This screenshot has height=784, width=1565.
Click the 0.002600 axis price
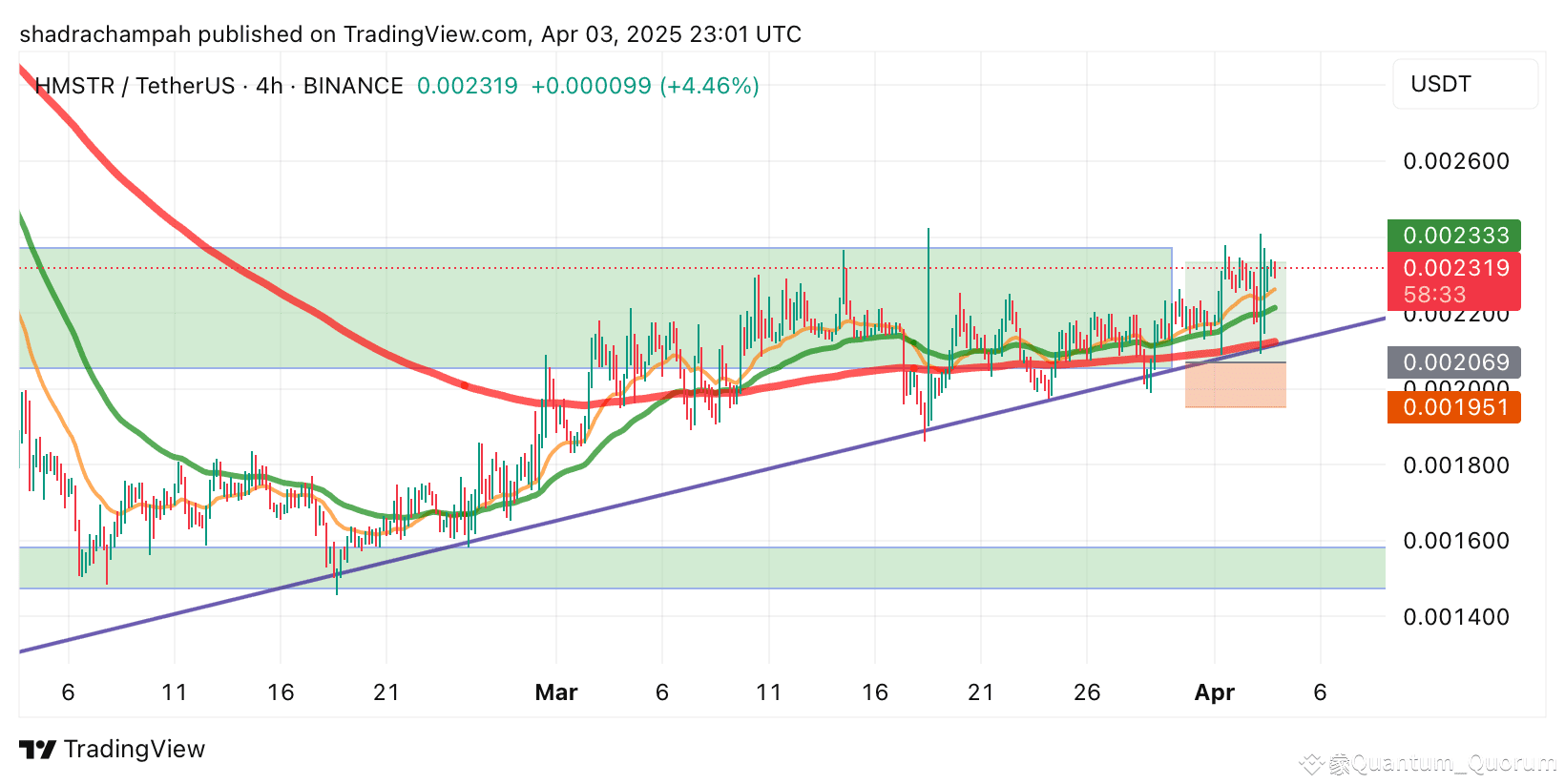(1456, 161)
